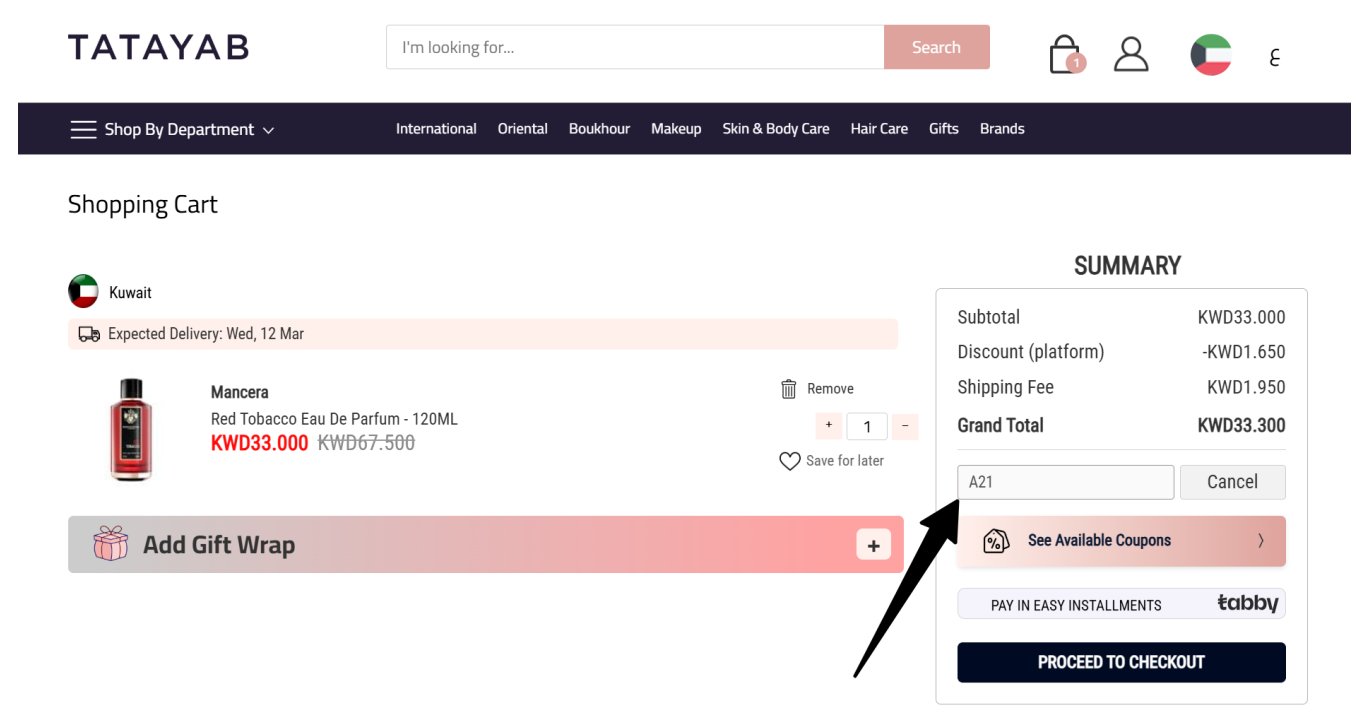The width and height of the screenshot is (1368, 720).
Task: Click the quantity field showing 1
Action: tap(867, 427)
